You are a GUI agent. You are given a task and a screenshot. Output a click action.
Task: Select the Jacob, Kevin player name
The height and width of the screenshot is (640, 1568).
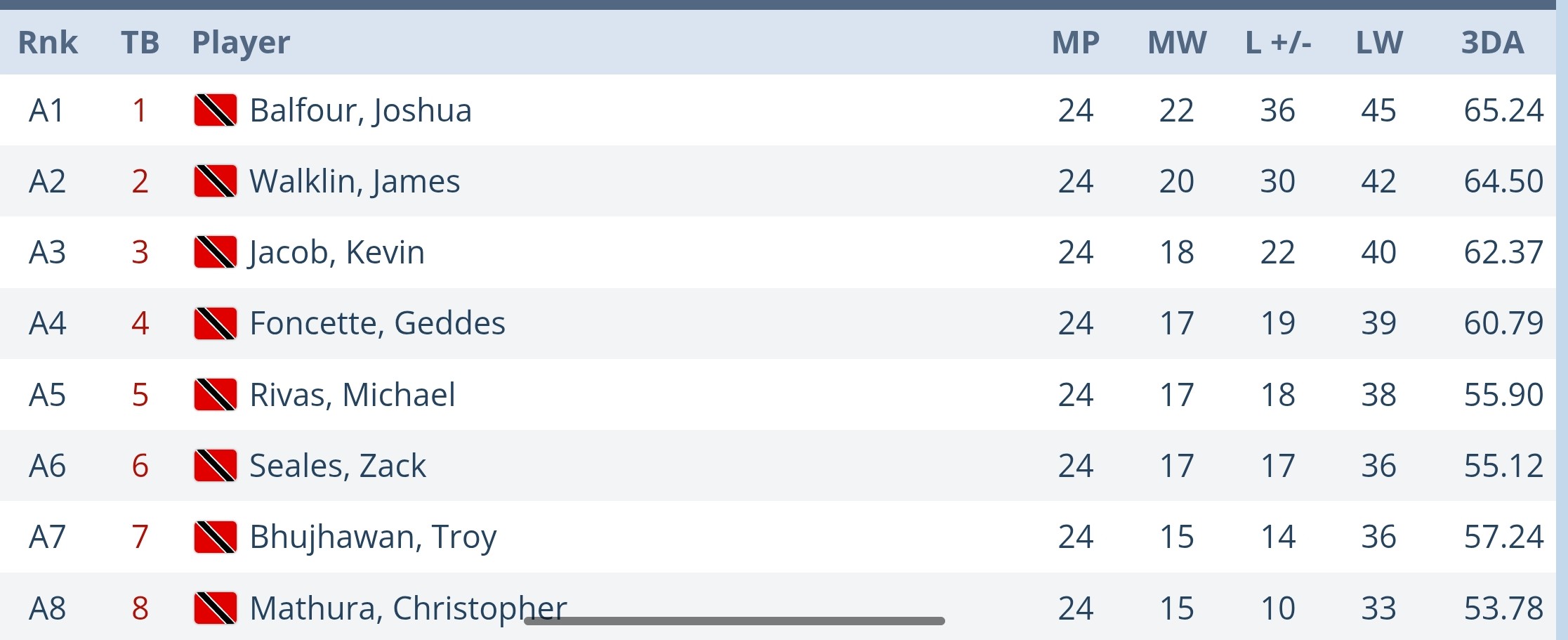(x=337, y=252)
